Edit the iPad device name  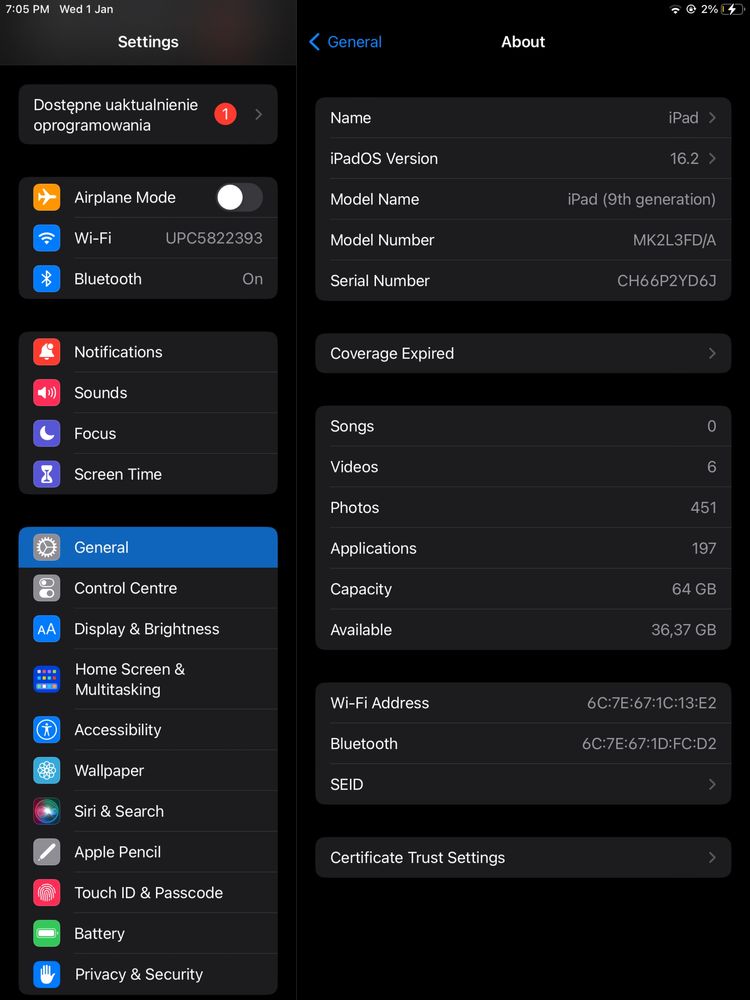coord(523,118)
